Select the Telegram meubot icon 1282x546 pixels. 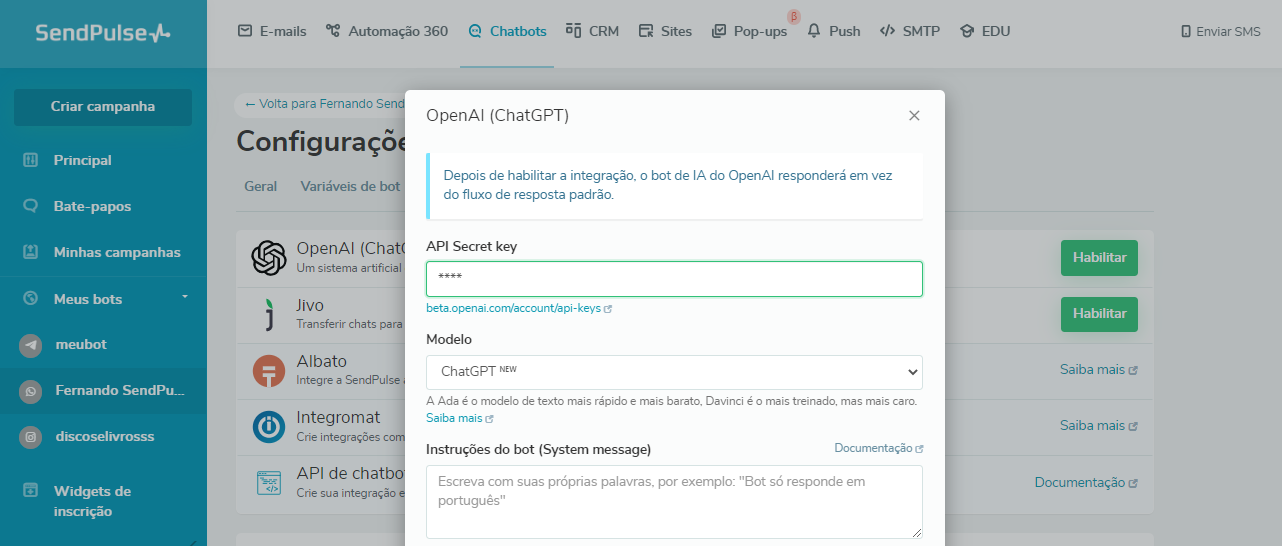tap(31, 345)
